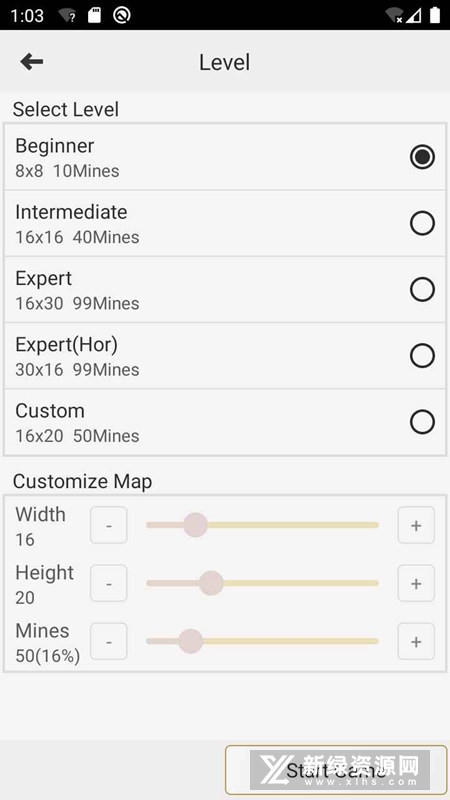450x800 pixels.
Task: Tap the back arrow icon
Action: pyautogui.click(x=32, y=62)
